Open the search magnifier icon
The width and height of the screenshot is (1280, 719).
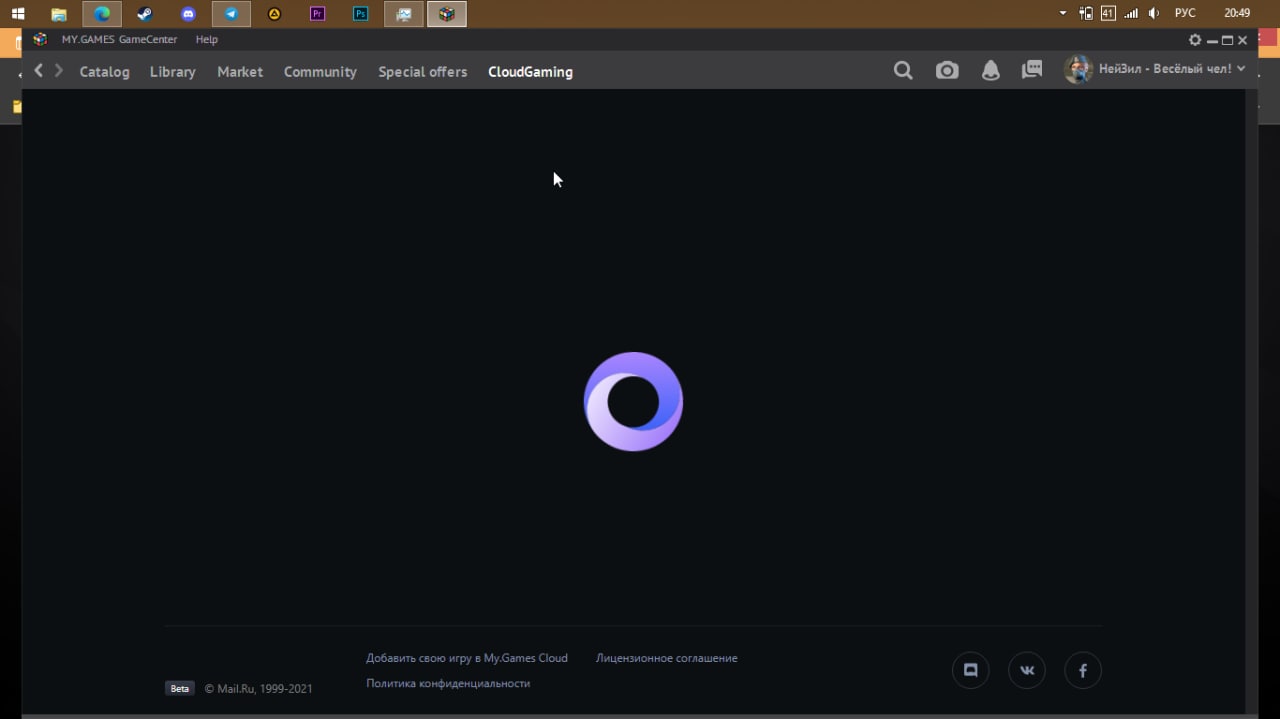(903, 71)
